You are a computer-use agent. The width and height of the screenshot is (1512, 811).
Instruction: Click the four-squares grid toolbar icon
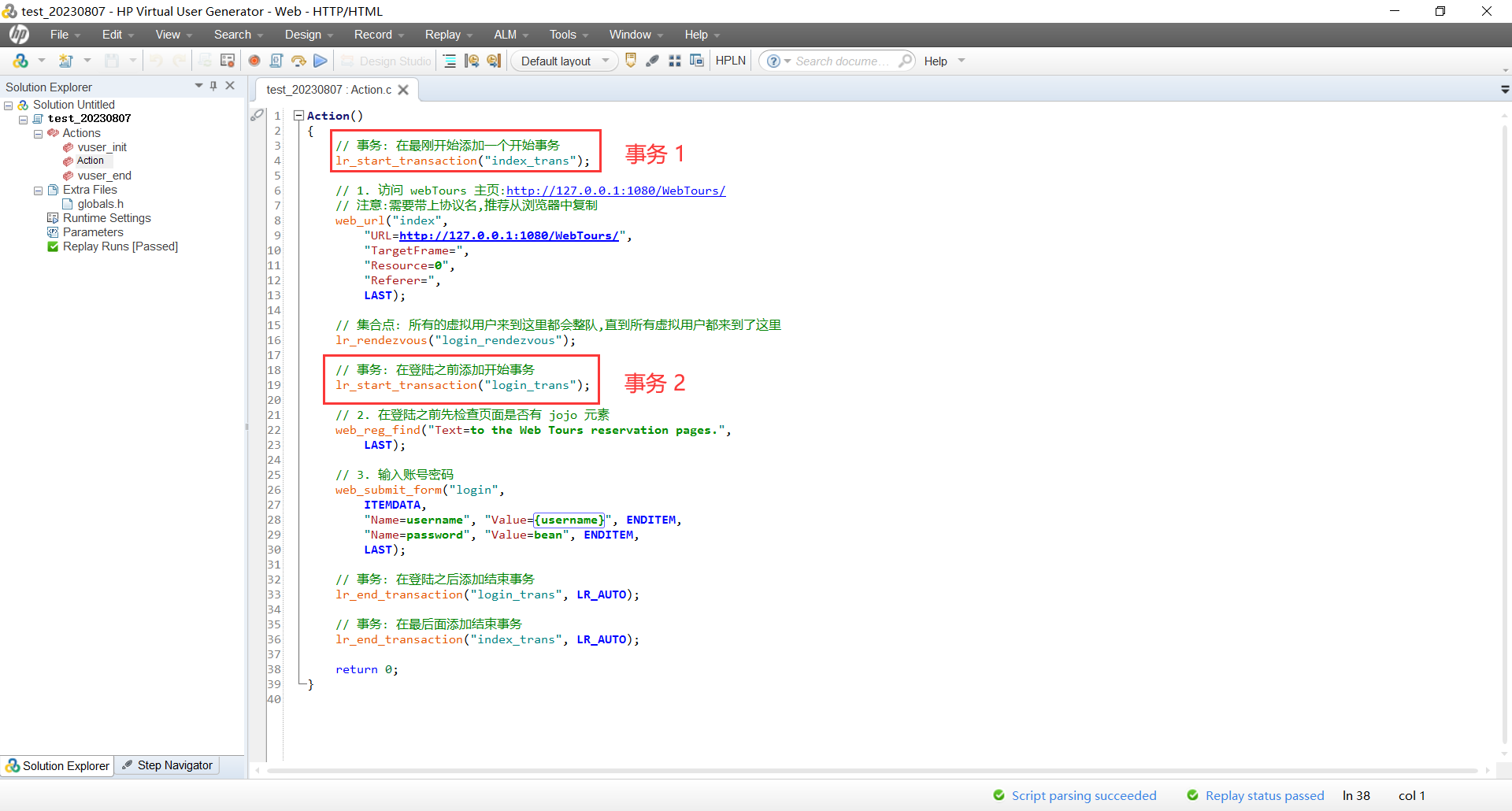point(675,61)
